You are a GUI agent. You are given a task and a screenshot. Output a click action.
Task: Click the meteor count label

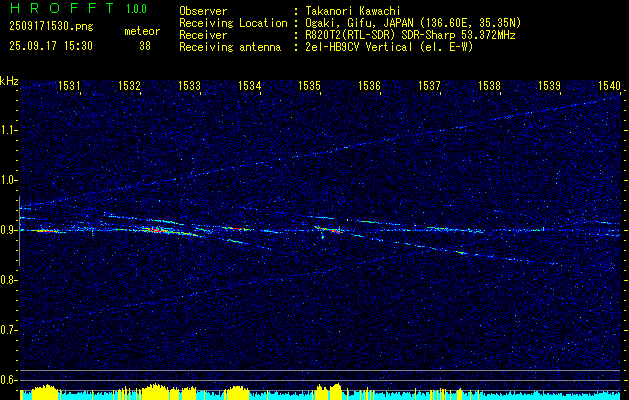tap(142, 31)
